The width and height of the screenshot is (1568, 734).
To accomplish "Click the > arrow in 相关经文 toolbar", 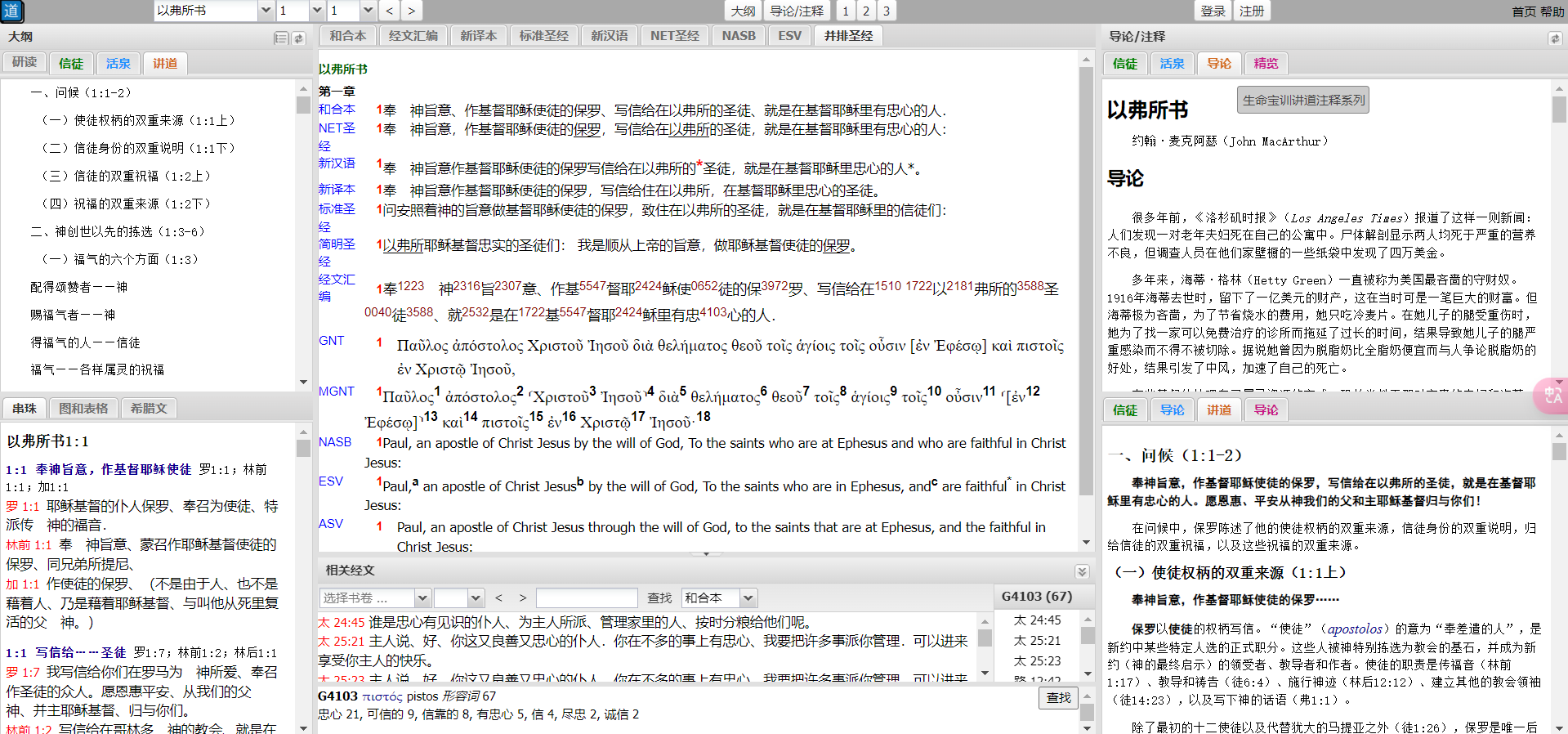I will (522, 598).
